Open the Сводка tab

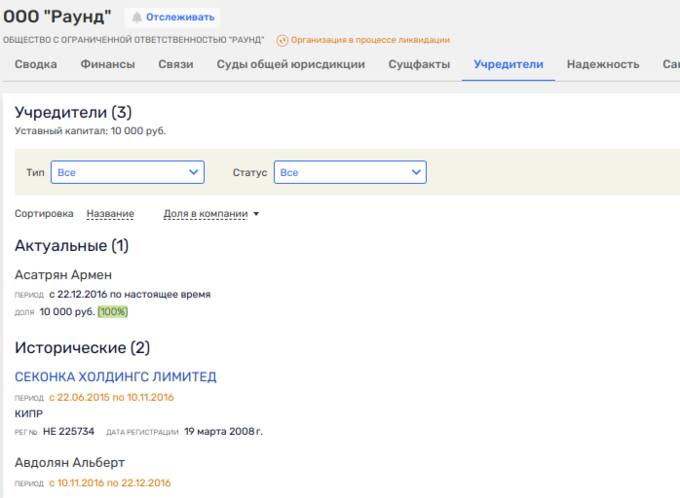tap(36, 64)
